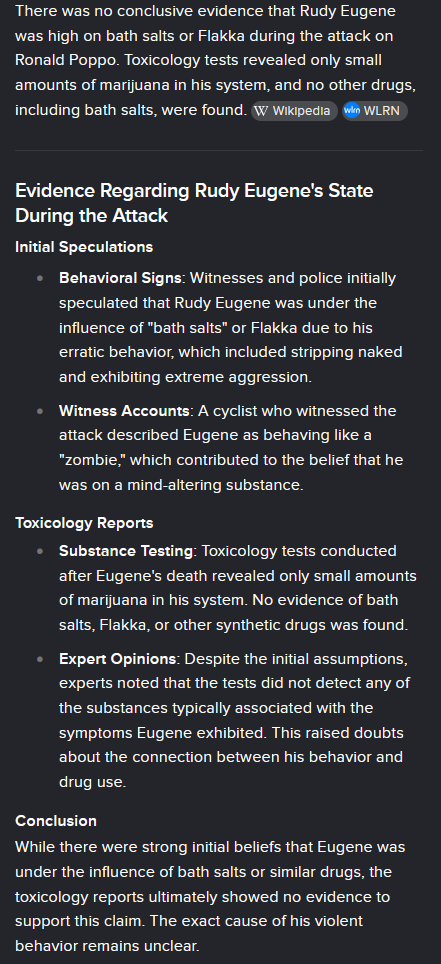441x964 pixels.
Task: Click the bullet dot beside Substance Testing
Action: coord(40,551)
